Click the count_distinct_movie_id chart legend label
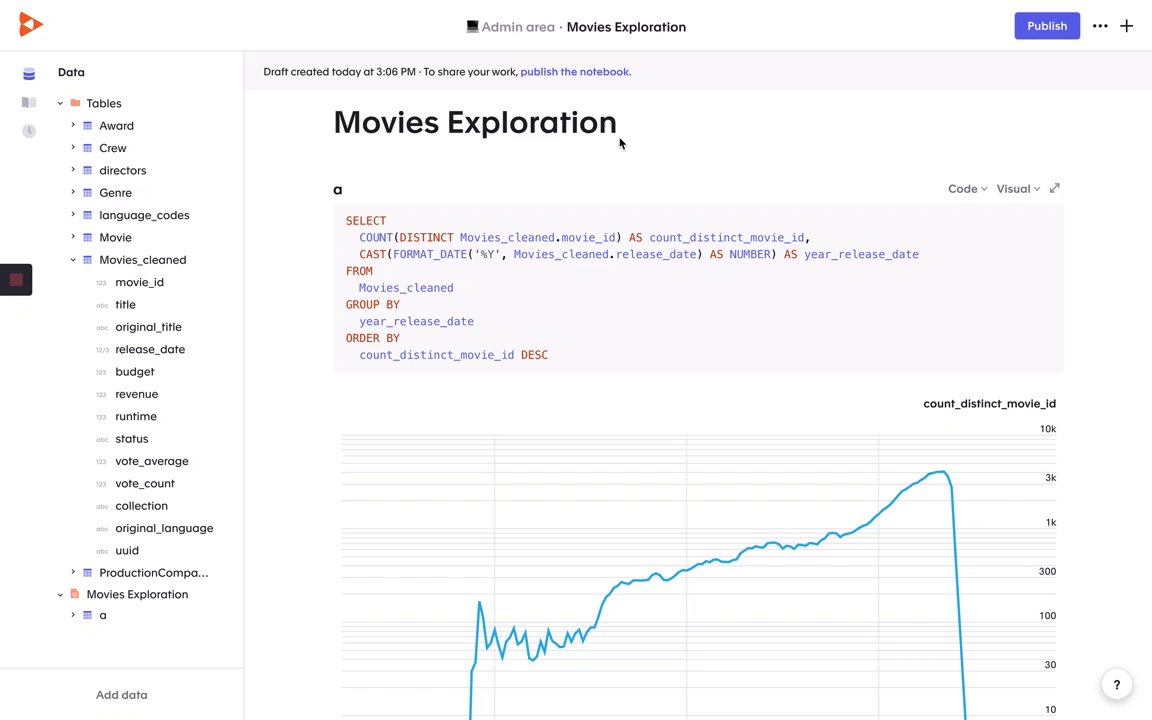 pyautogui.click(x=989, y=403)
